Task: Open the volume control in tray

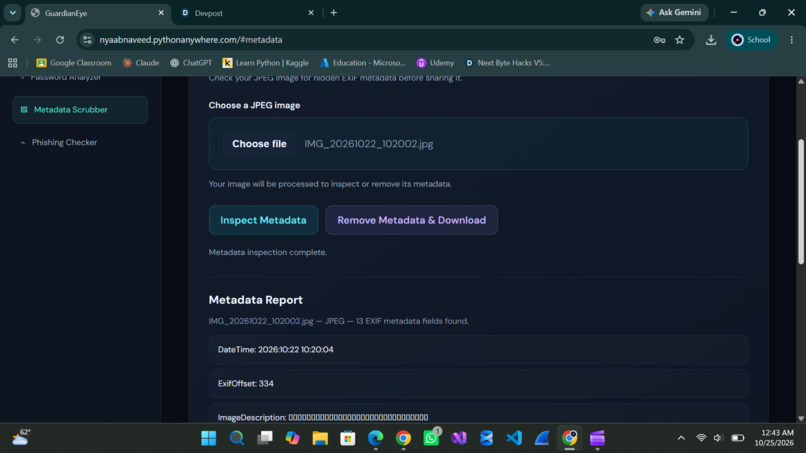Action: click(719, 438)
